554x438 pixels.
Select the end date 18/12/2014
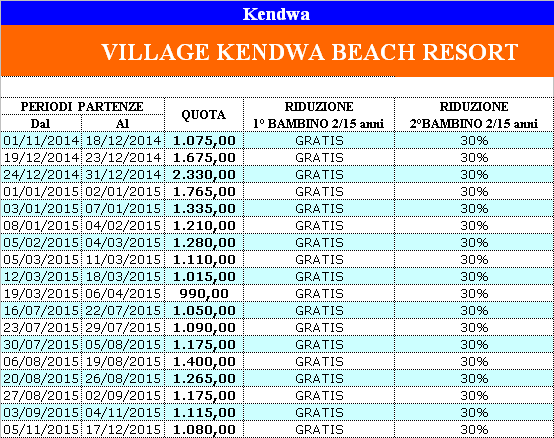point(123,141)
